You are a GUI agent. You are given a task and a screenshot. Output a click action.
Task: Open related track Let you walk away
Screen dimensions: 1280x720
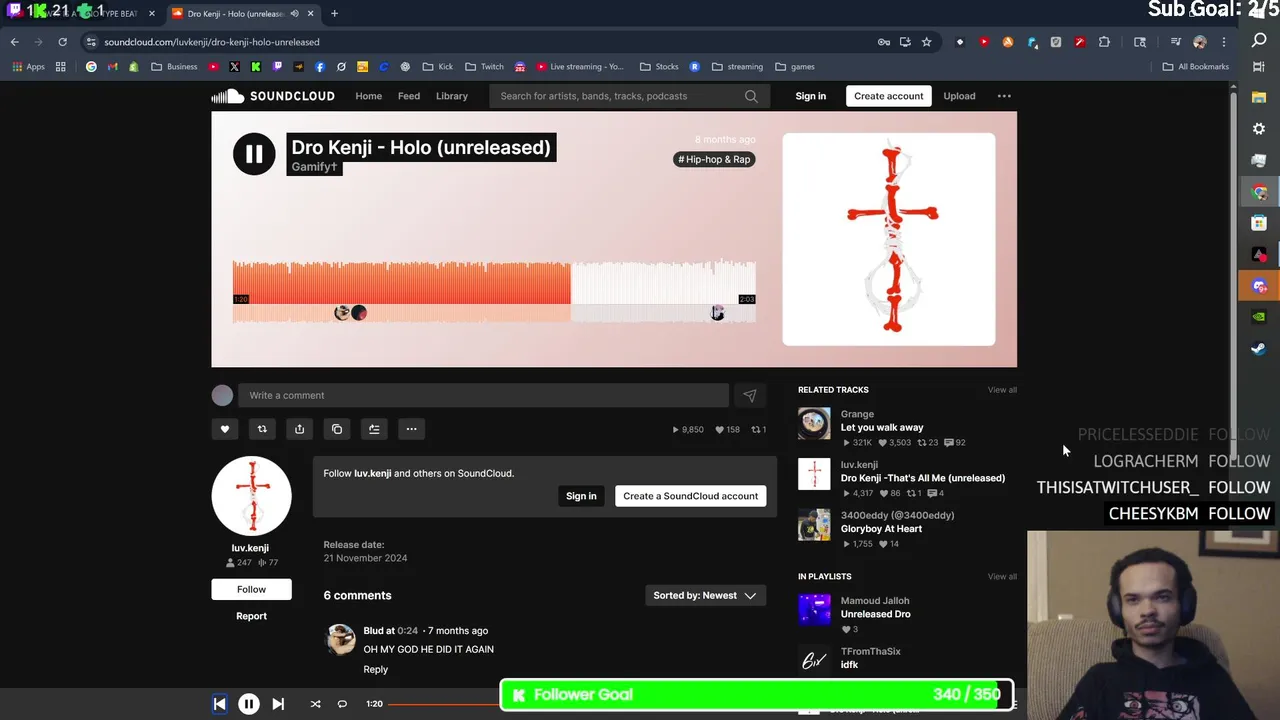point(882,427)
